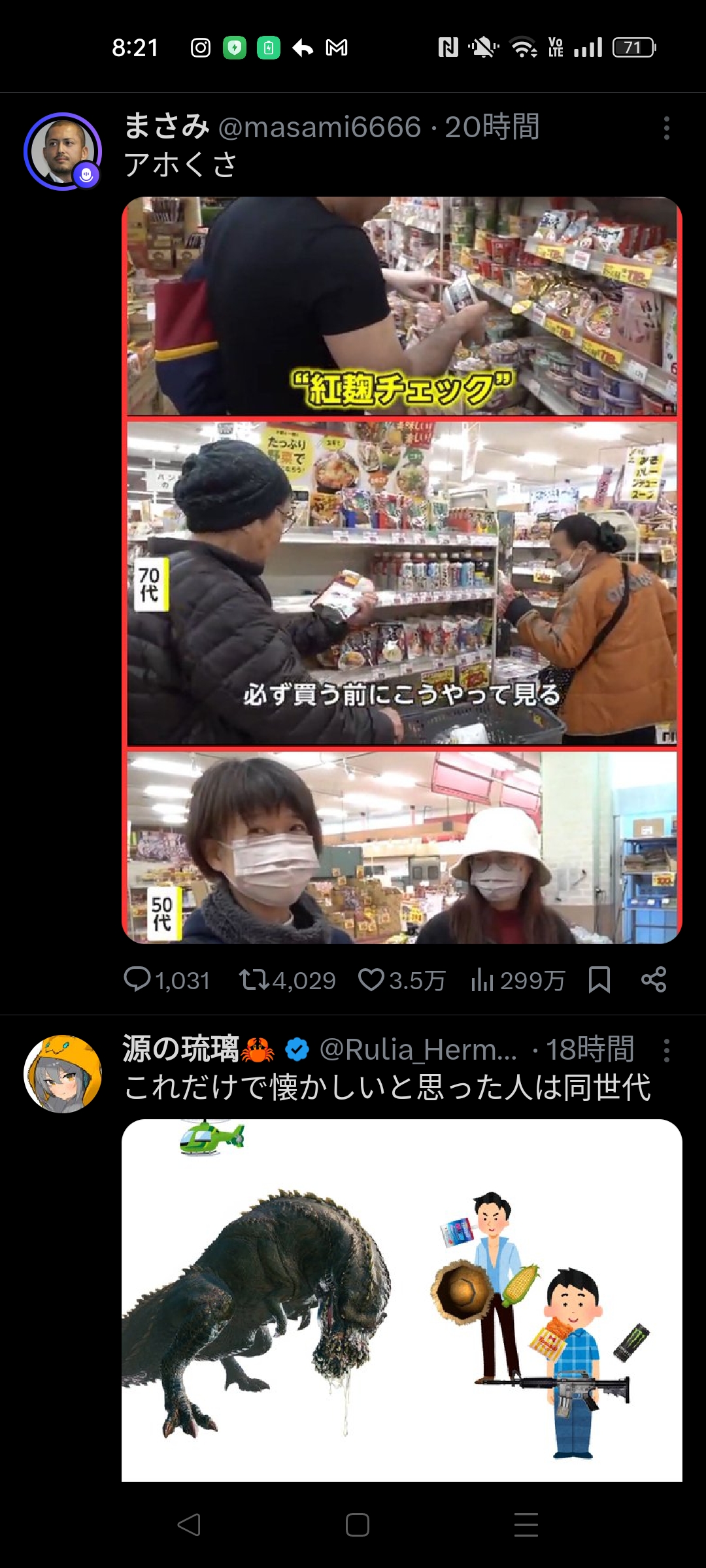
Task: Like the tweet showing 3.5万 hearts
Action: tap(371, 980)
